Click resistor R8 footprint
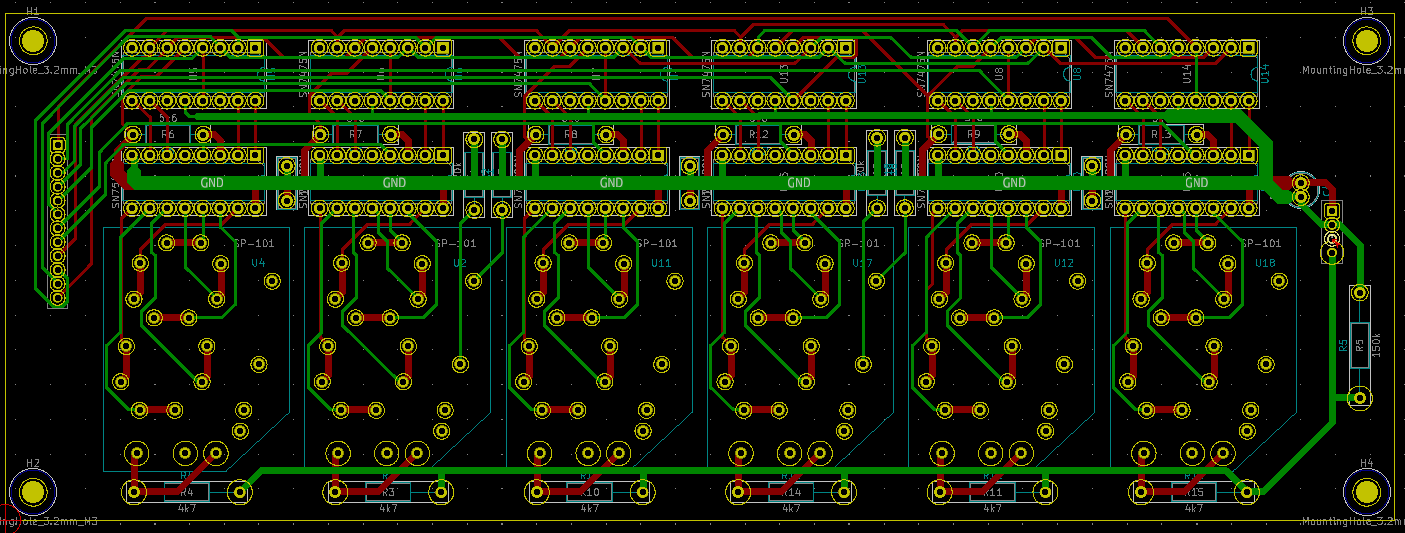Screen dimensions: 1405x533 coord(570,135)
